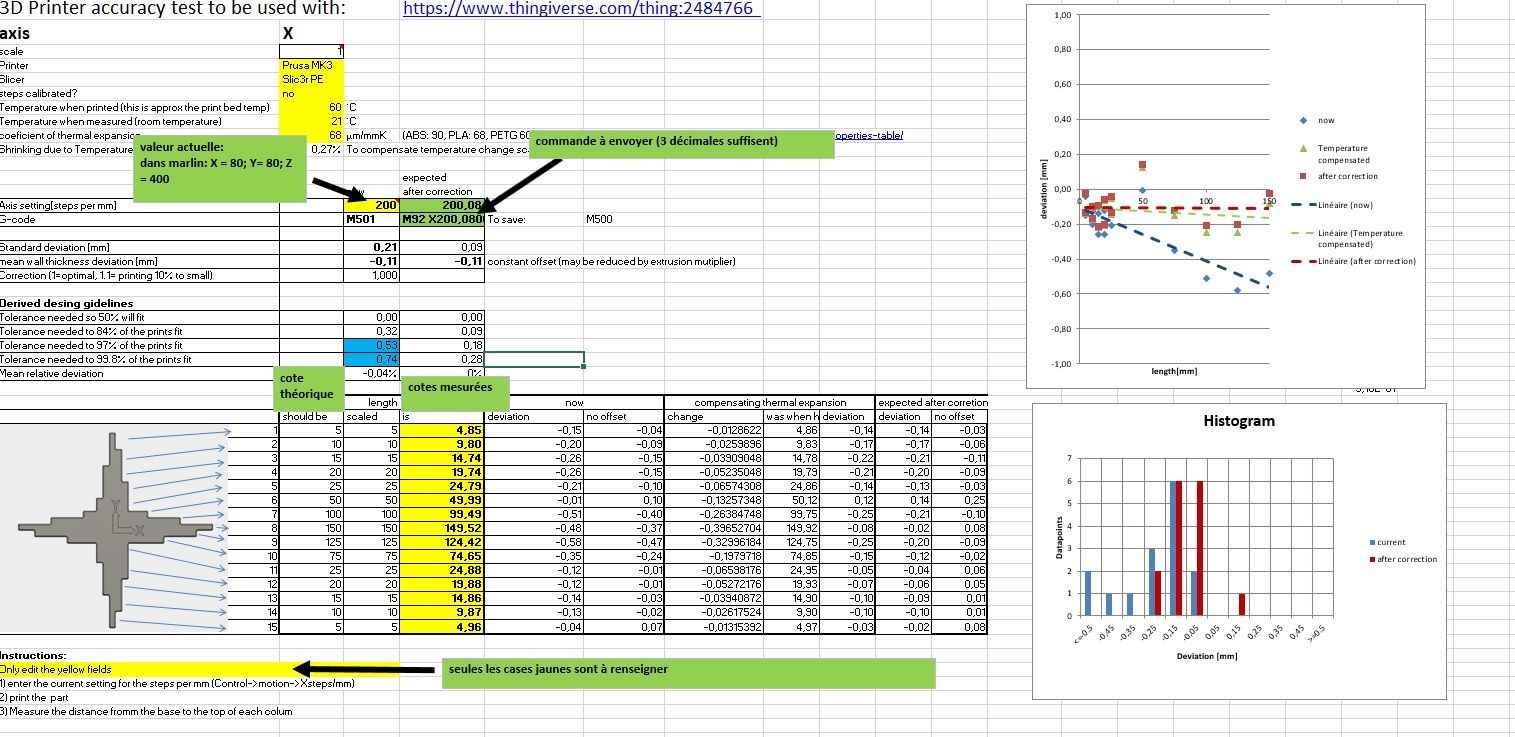Image resolution: width=1515 pixels, height=737 pixels.
Task: Select yellow axis setting cell 200
Action: pos(372,205)
